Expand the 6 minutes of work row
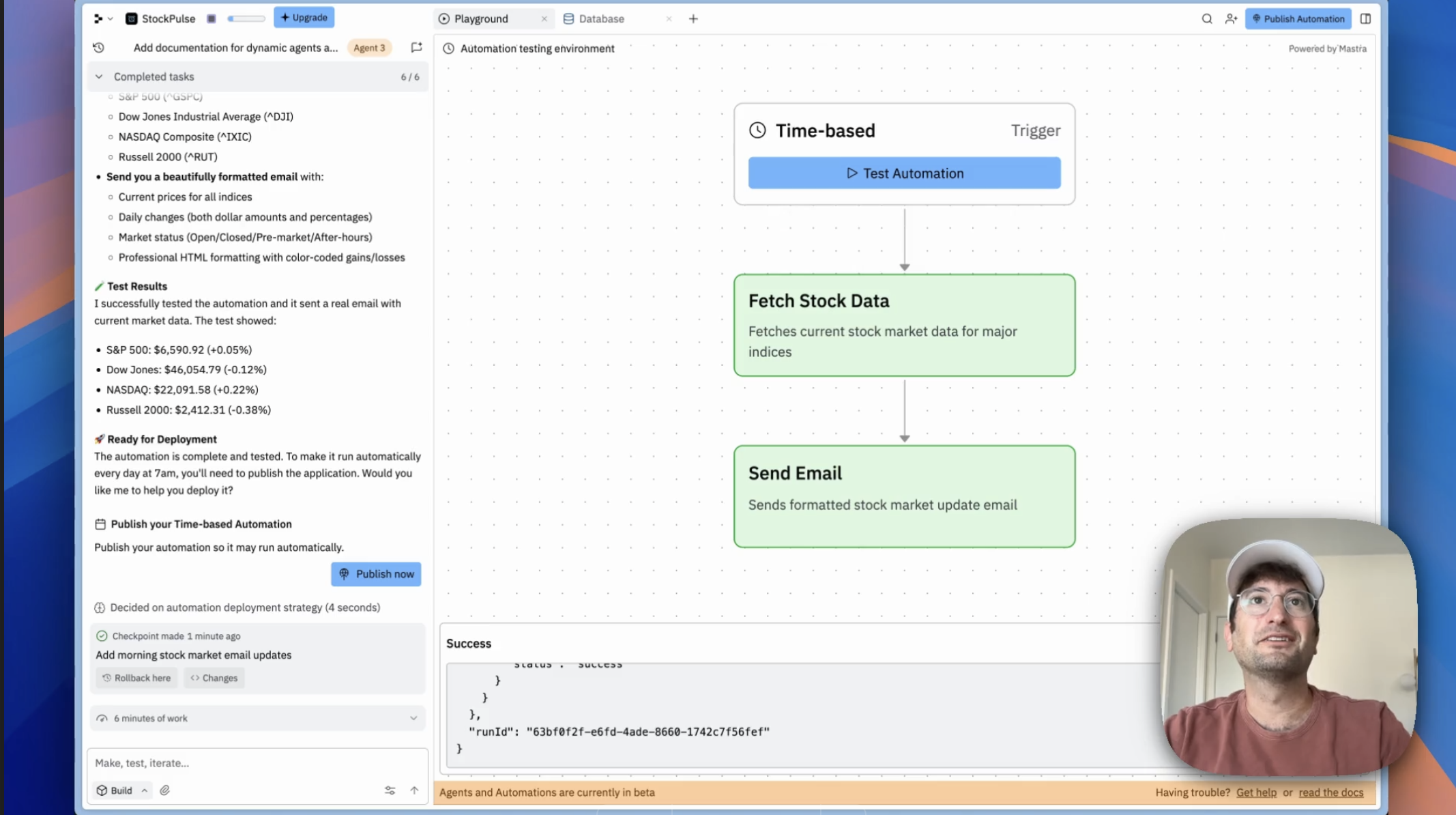The image size is (1456, 815). pos(413,718)
